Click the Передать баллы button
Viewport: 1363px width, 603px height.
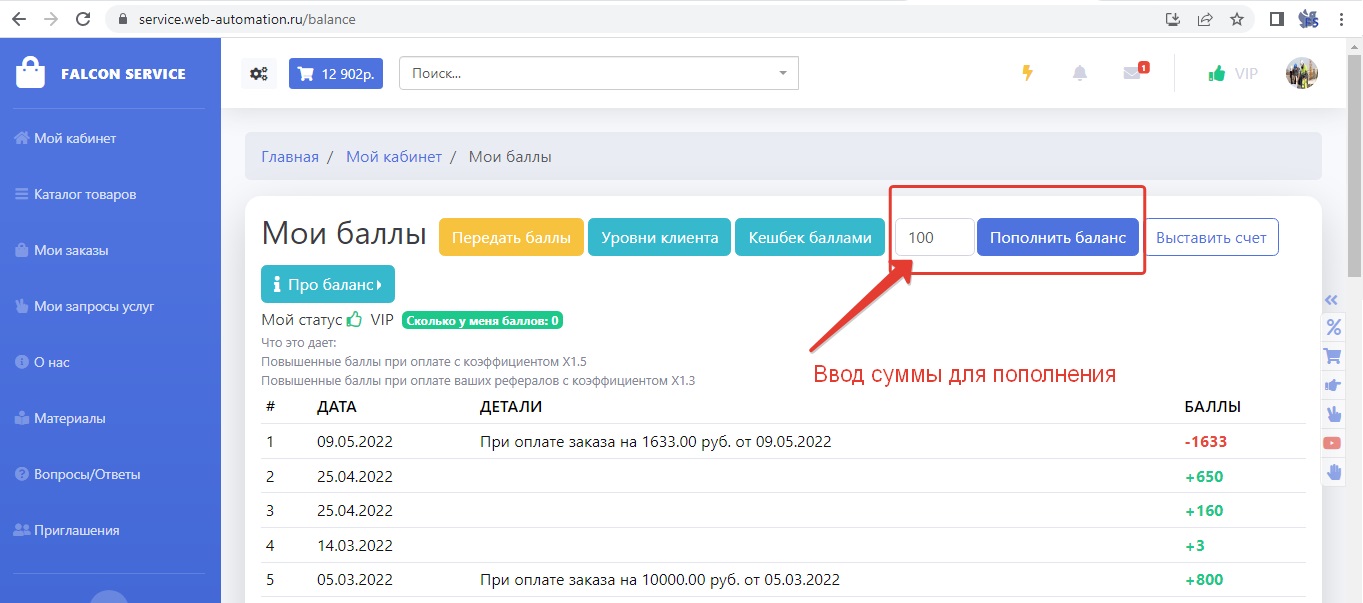click(x=511, y=238)
